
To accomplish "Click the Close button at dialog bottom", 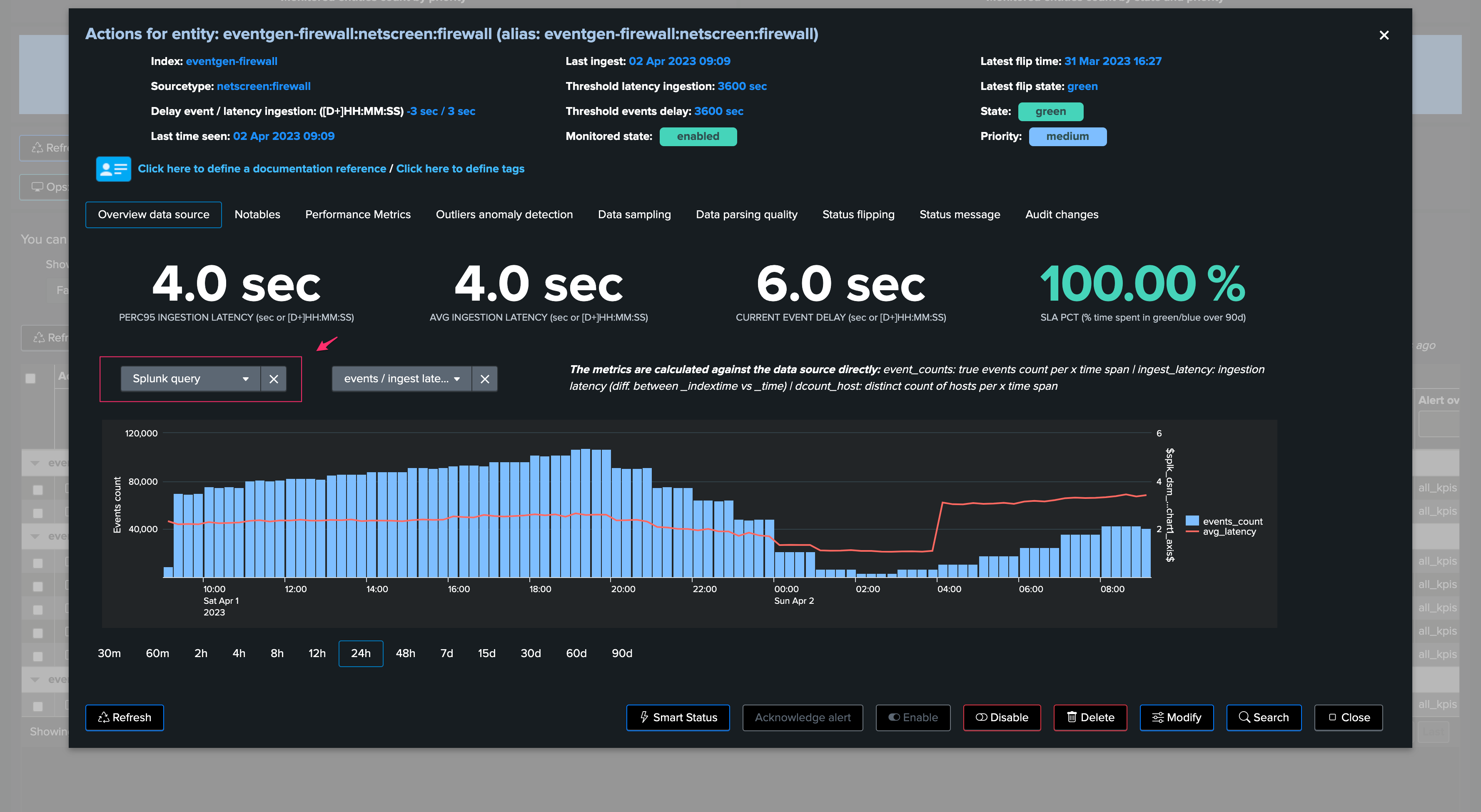I will pyautogui.click(x=1348, y=717).
